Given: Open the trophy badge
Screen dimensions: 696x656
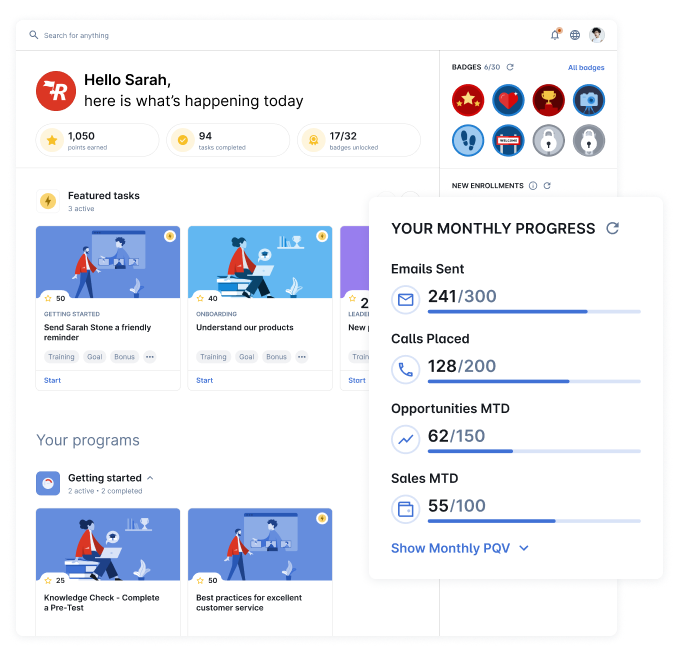Looking at the screenshot, I should tap(549, 100).
